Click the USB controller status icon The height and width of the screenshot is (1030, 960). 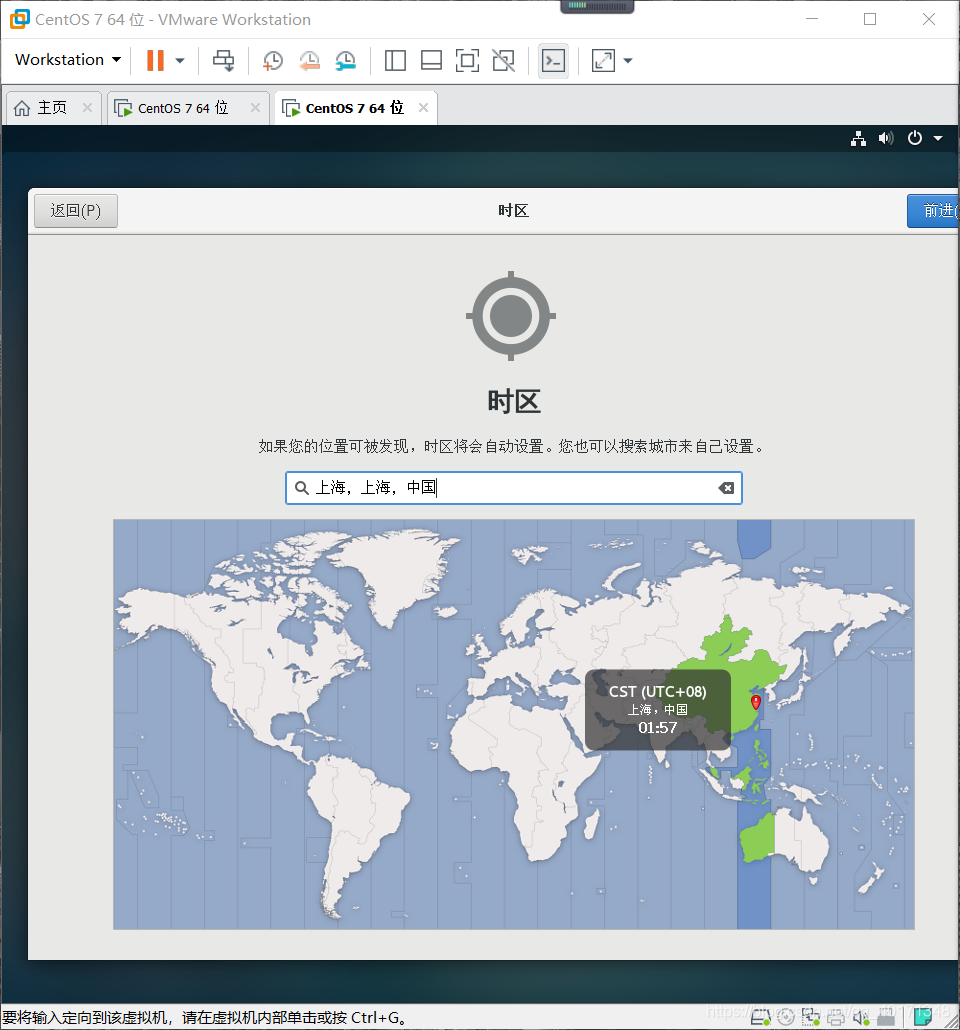point(886,1018)
